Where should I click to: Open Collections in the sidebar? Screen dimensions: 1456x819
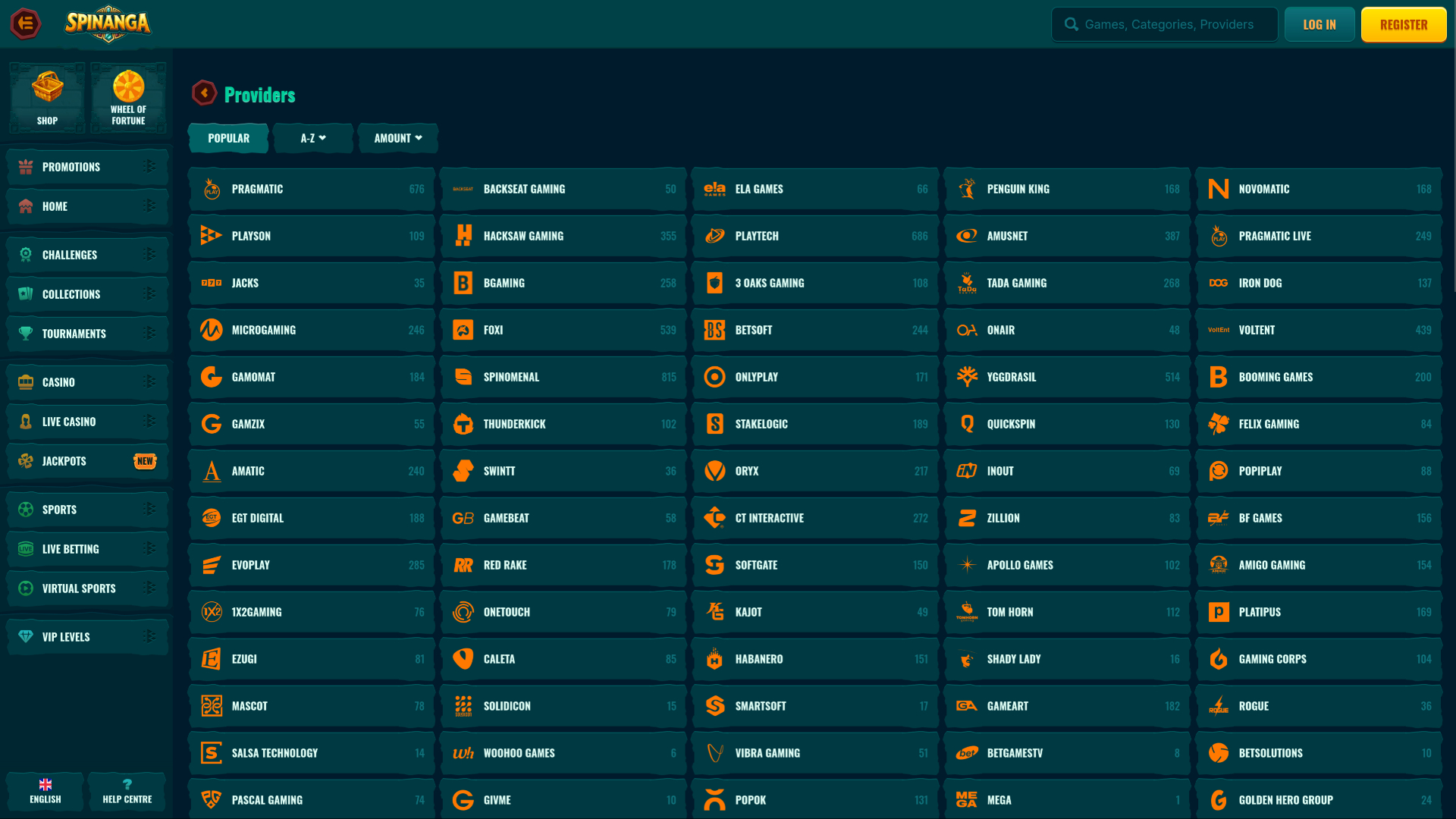(x=88, y=294)
